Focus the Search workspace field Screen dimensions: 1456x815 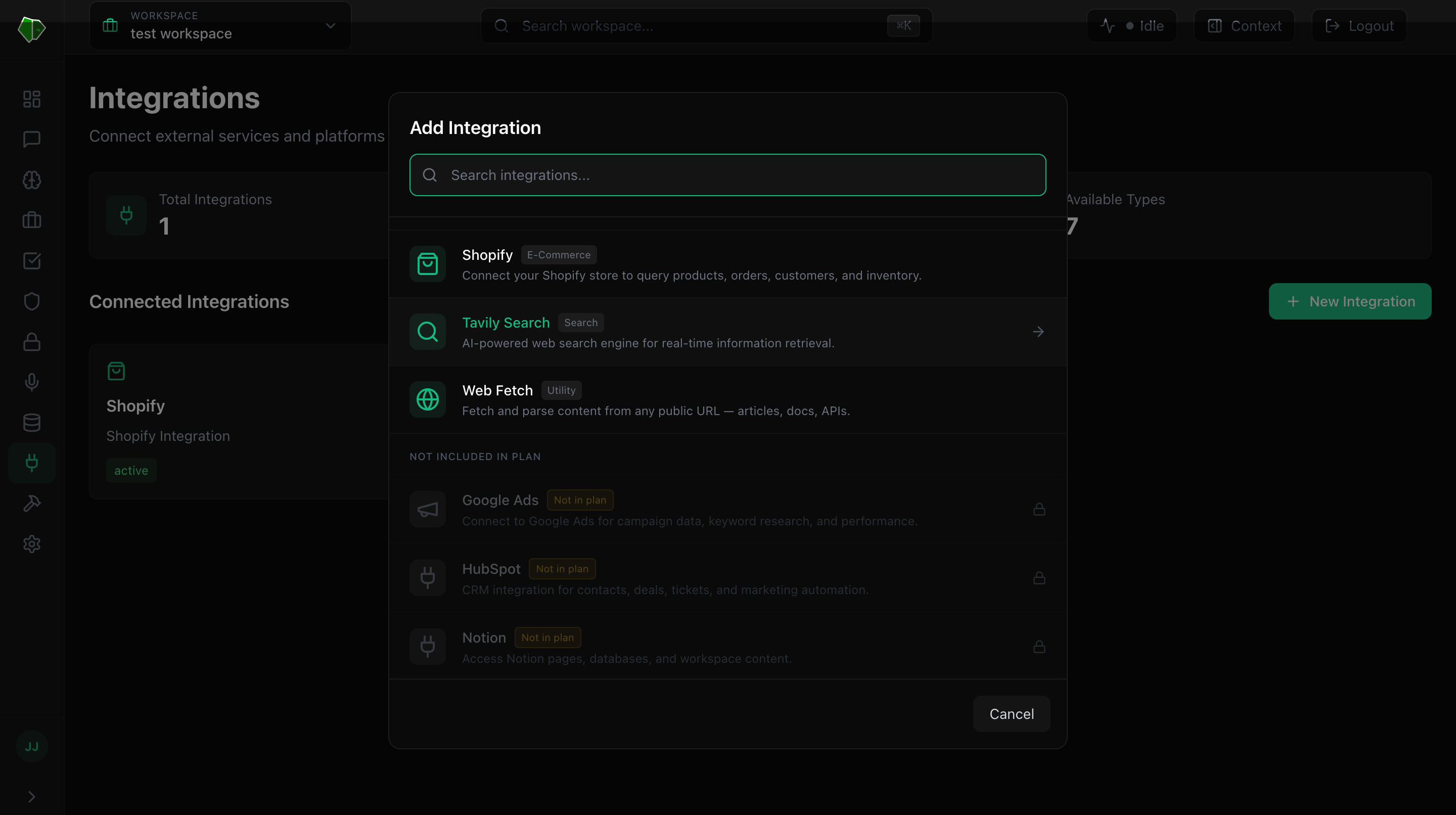pyautogui.click(x=706, y=26)
